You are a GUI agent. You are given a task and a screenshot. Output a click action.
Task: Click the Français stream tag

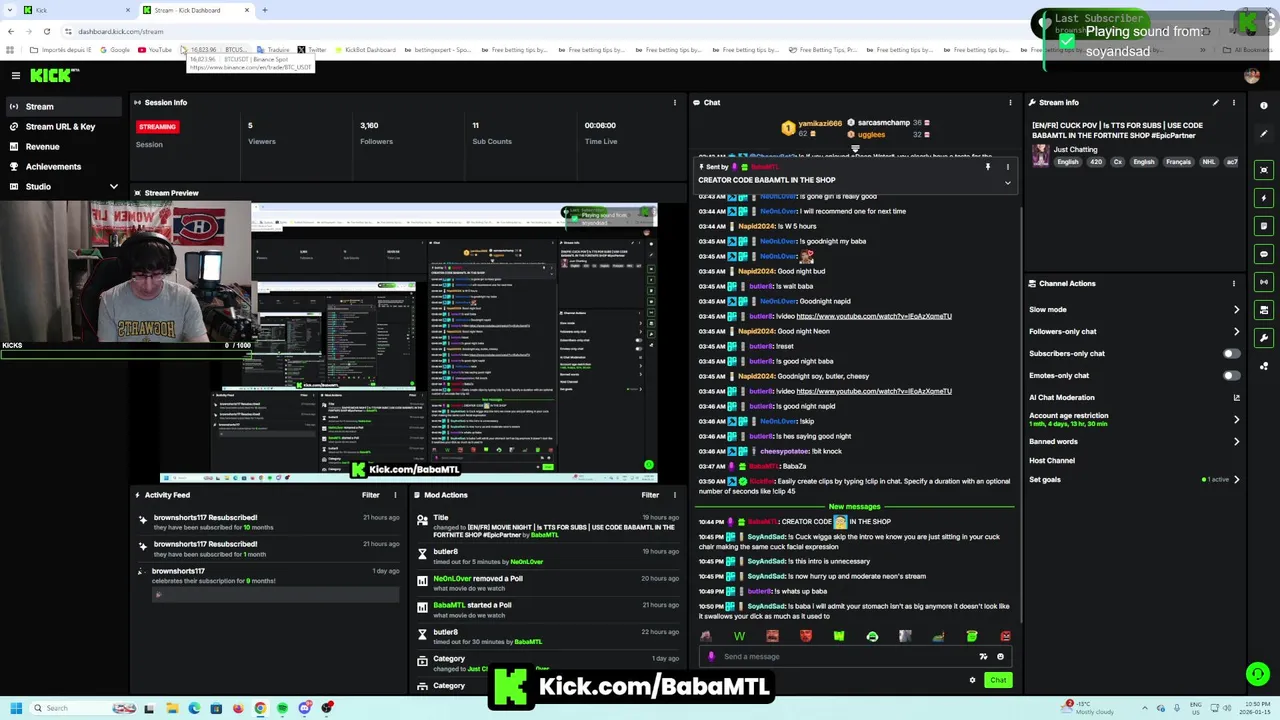pyautogui.click(x=1178, y=162)
